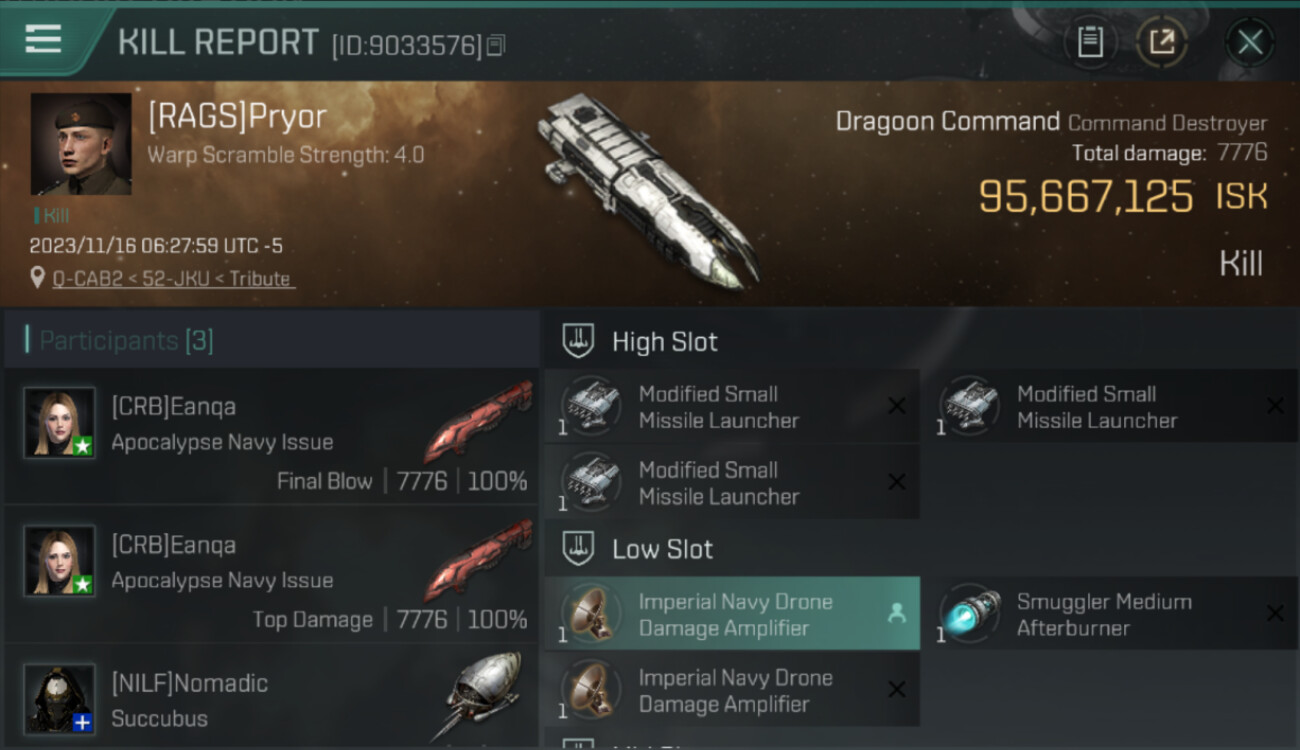Open Eanqa Final Blow participant portrait

point(60,423)
